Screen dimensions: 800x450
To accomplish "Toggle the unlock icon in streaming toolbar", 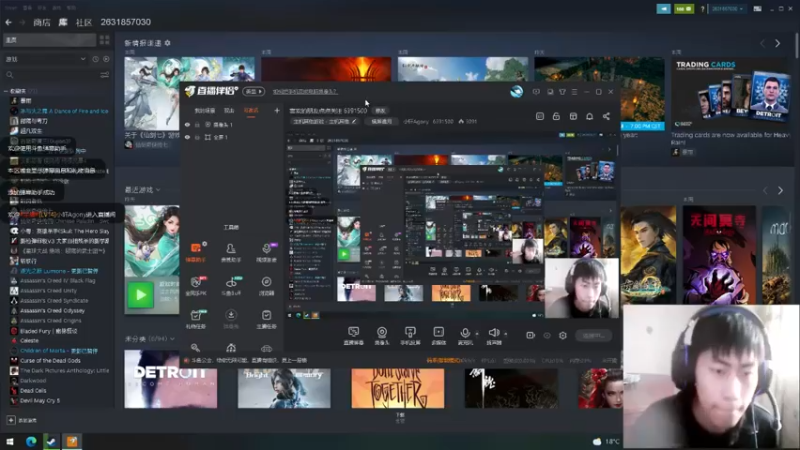I will tap(556, 116).
